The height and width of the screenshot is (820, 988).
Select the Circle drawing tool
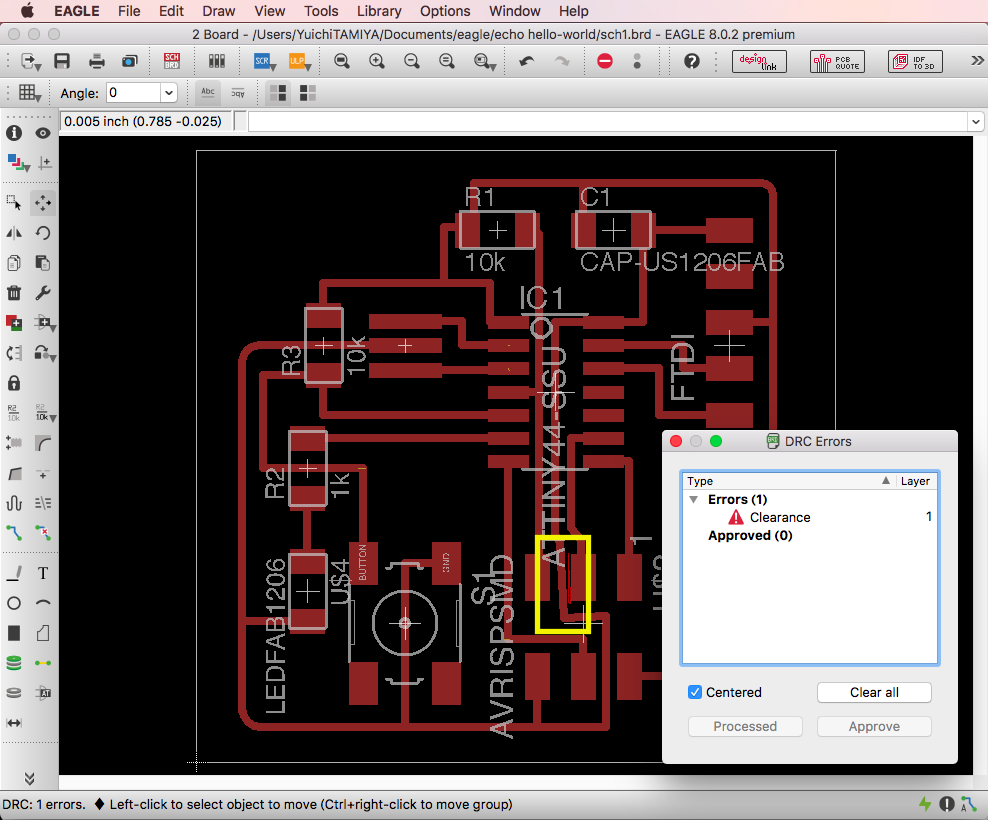coord(14,603)
